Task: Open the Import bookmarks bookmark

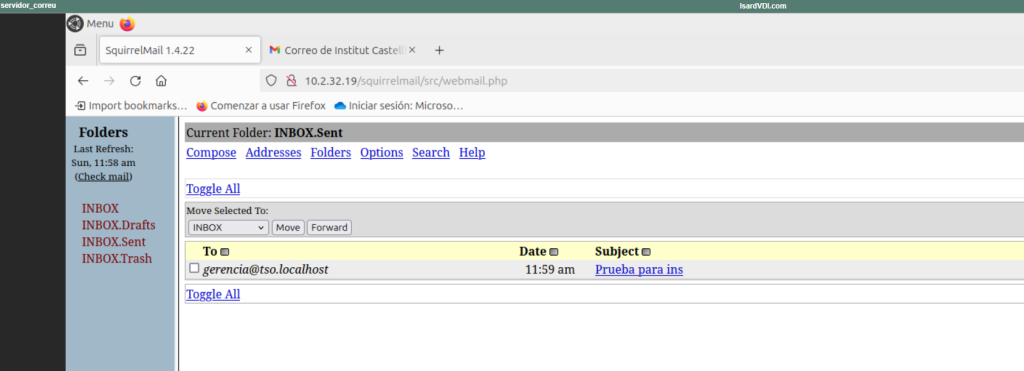Action: pos(131,105)
